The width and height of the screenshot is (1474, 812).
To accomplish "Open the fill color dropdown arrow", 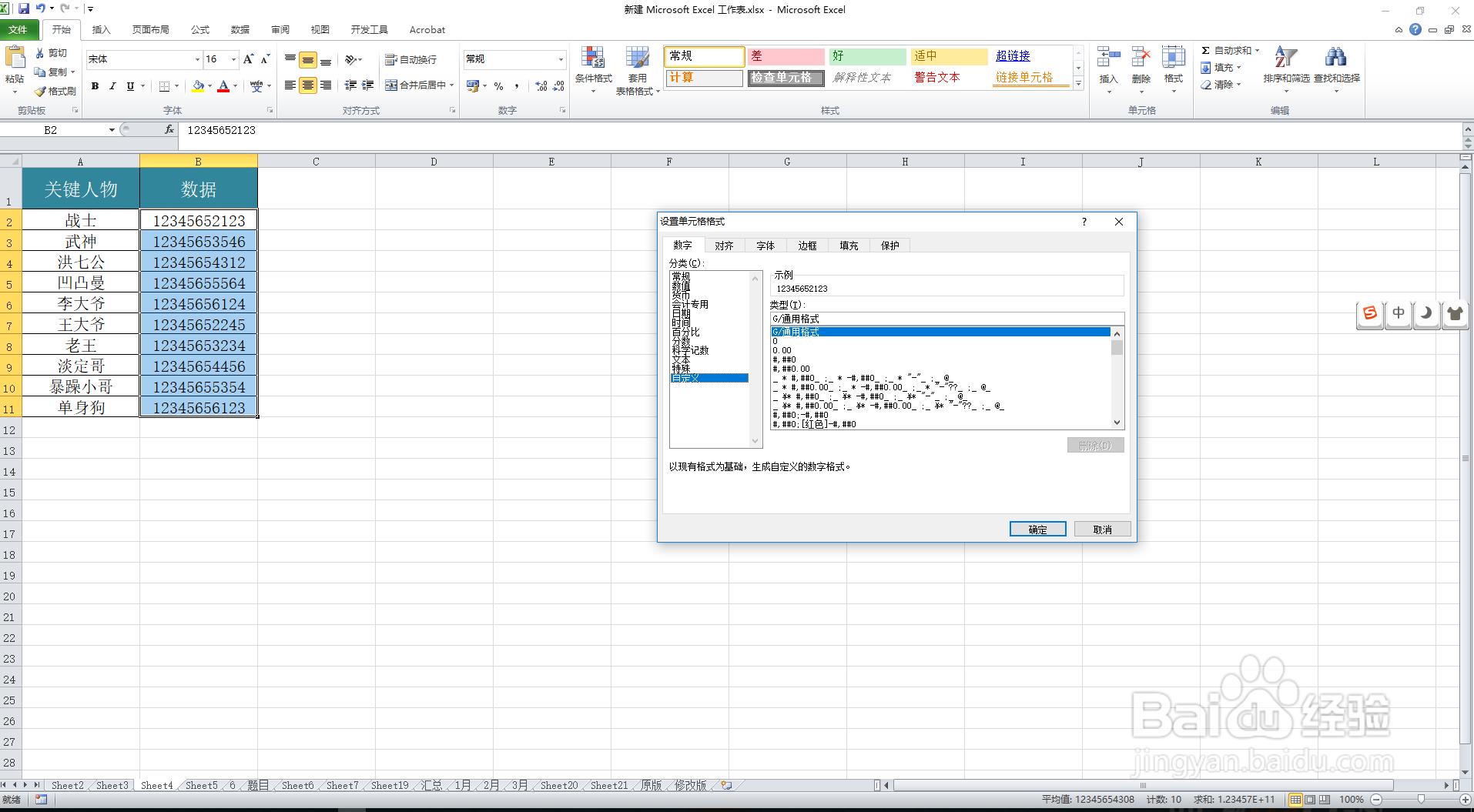I will pyautogui.click(x=209, y=86).
